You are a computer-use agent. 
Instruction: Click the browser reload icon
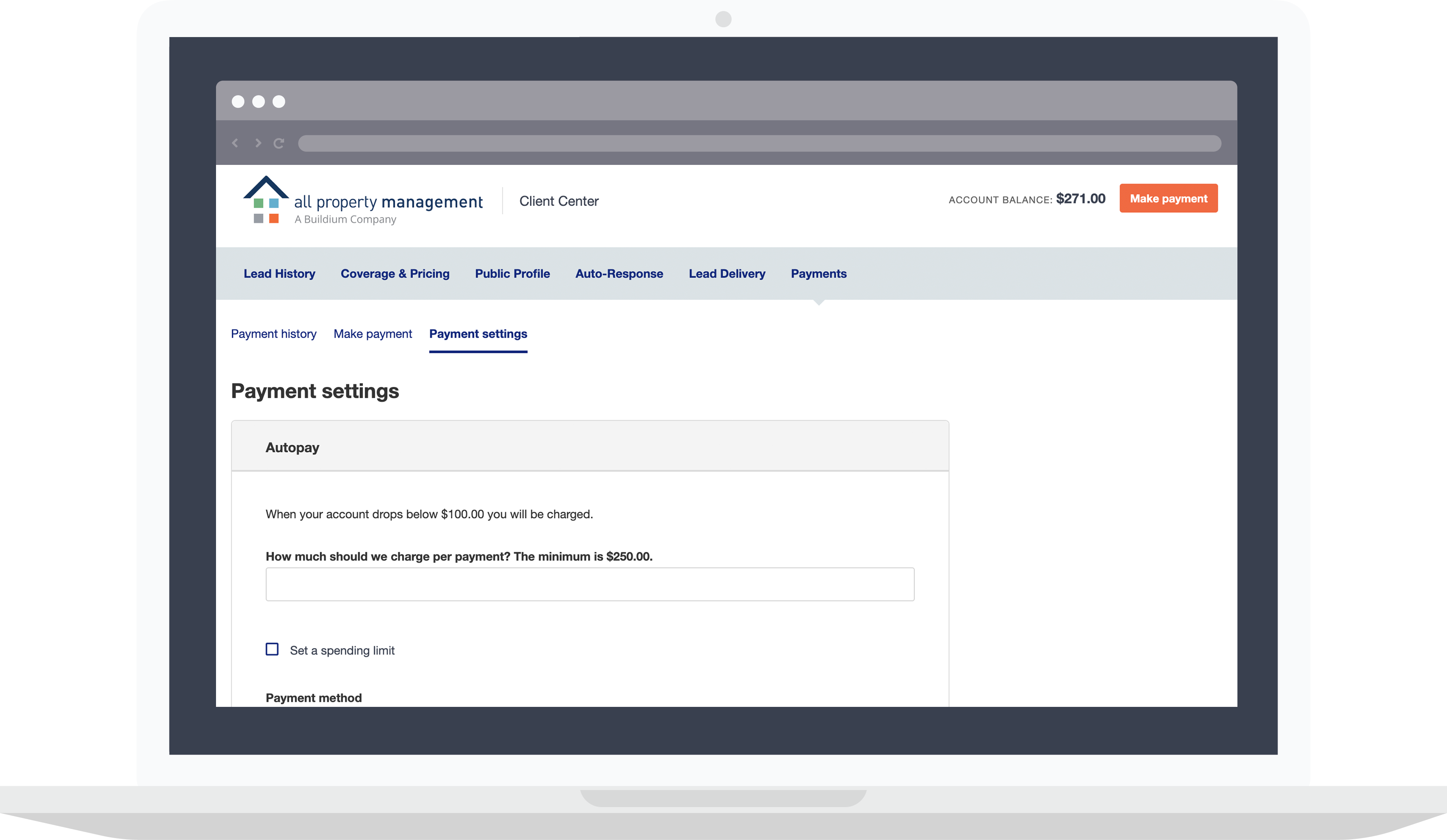click(279, 143)
